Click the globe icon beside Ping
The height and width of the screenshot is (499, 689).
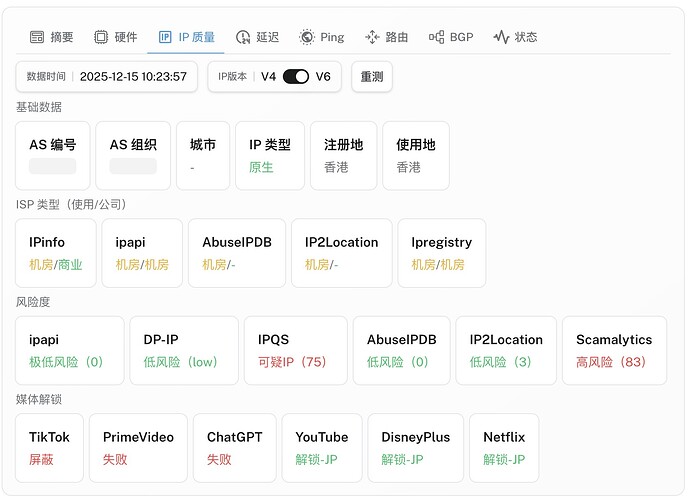point(307,37)
